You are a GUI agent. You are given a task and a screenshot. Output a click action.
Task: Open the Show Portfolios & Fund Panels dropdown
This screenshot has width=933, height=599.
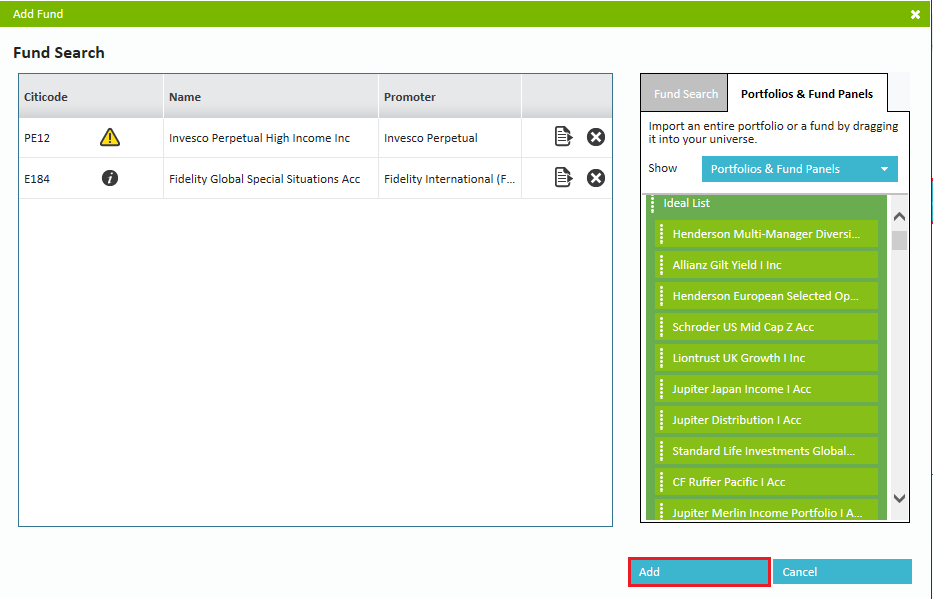(x=800, y=169)
